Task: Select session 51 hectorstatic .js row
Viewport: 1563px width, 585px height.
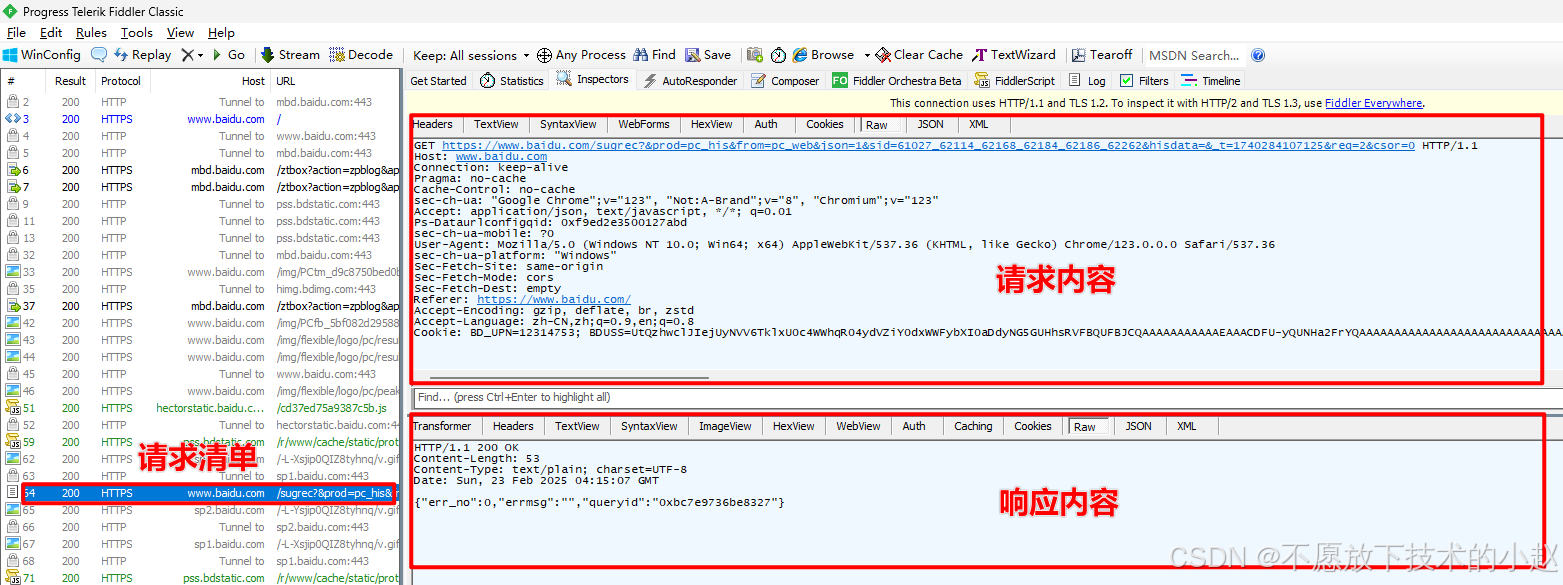Action: [x=201, y=408]
